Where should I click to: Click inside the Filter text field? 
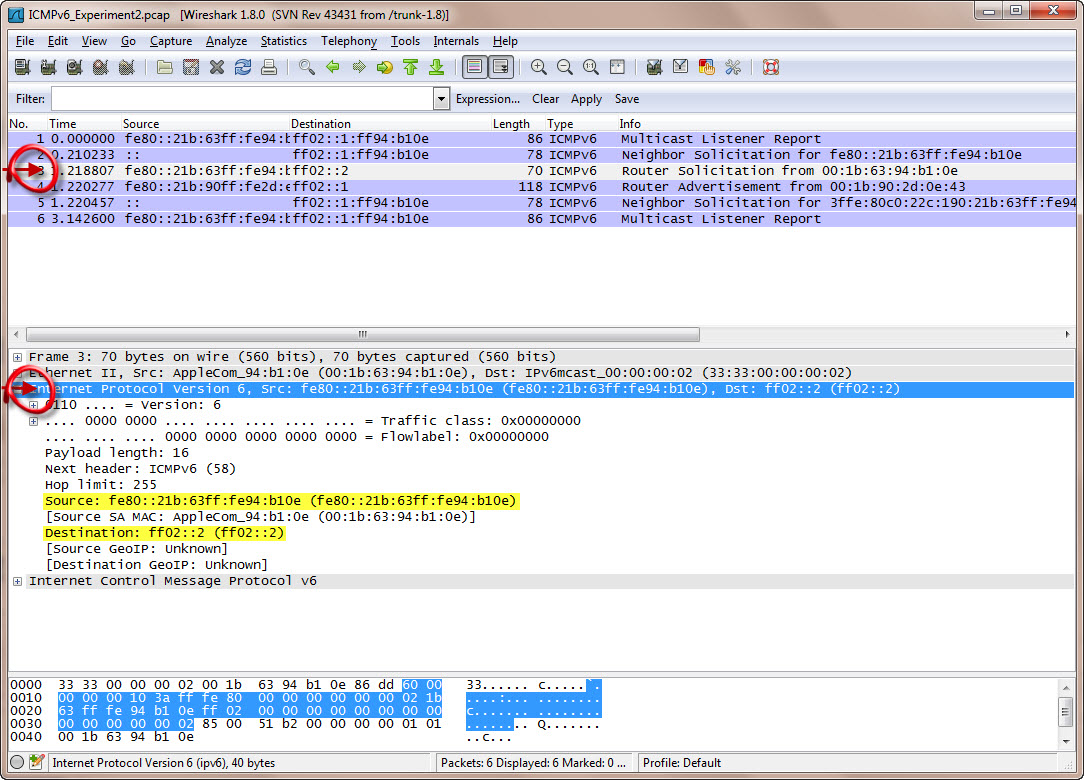tap(240, 99)
